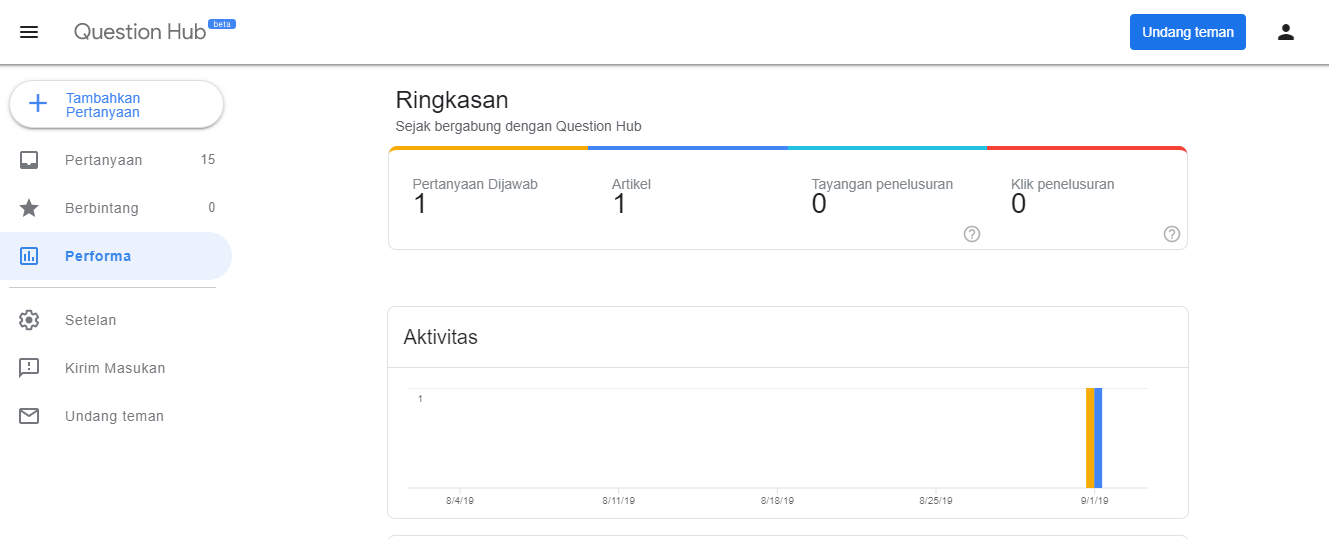
Task: Click the plus icon to add question
Action: coord(38,104)
